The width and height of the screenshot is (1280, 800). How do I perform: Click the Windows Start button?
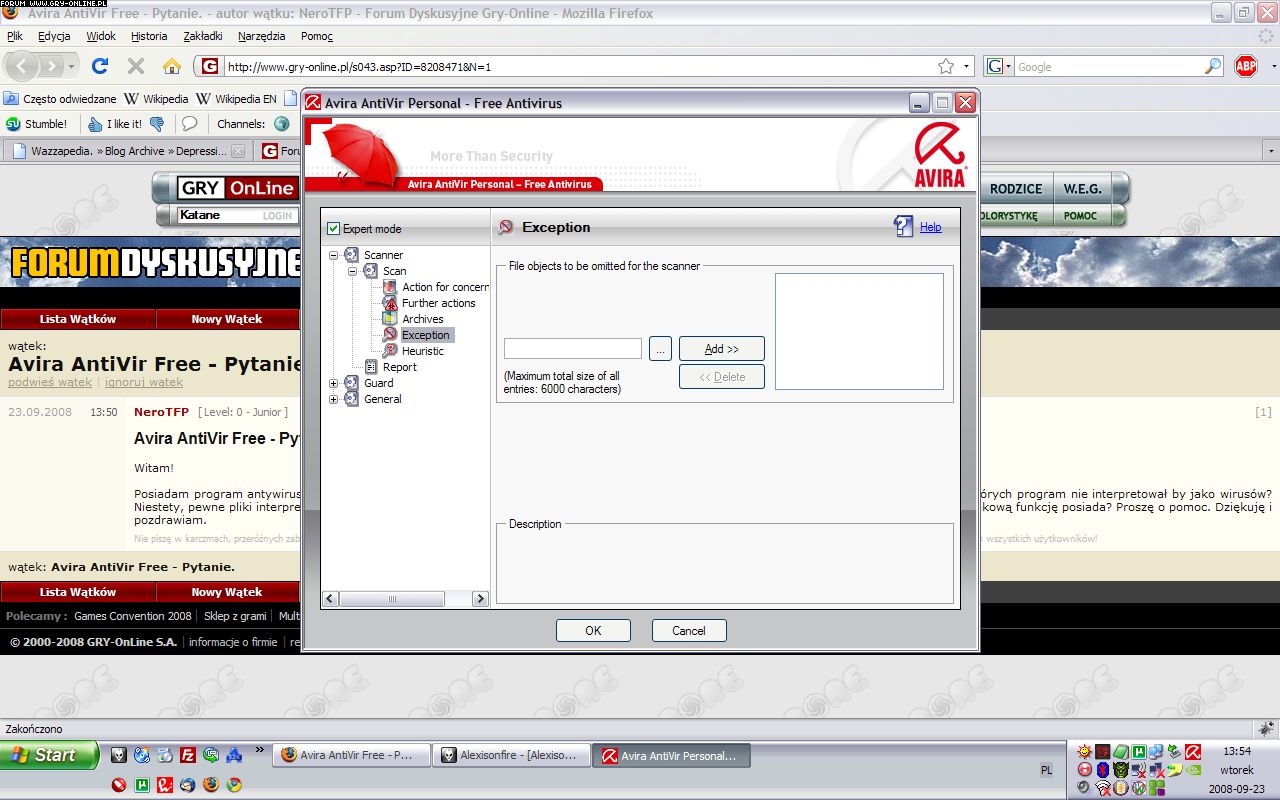[x=50, y=755]
